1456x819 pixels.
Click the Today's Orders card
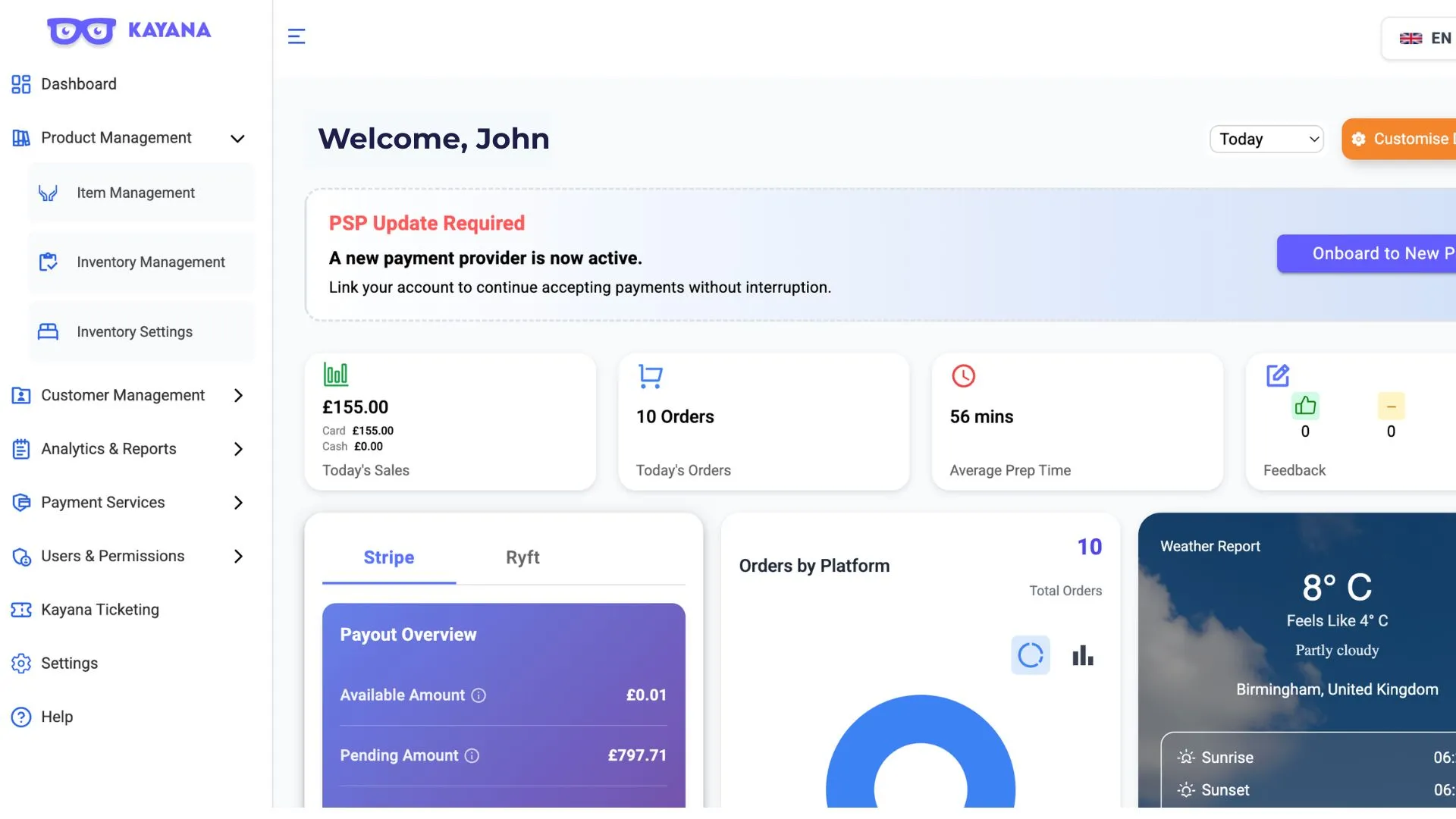pyautogui.click(x=764, y=422)
